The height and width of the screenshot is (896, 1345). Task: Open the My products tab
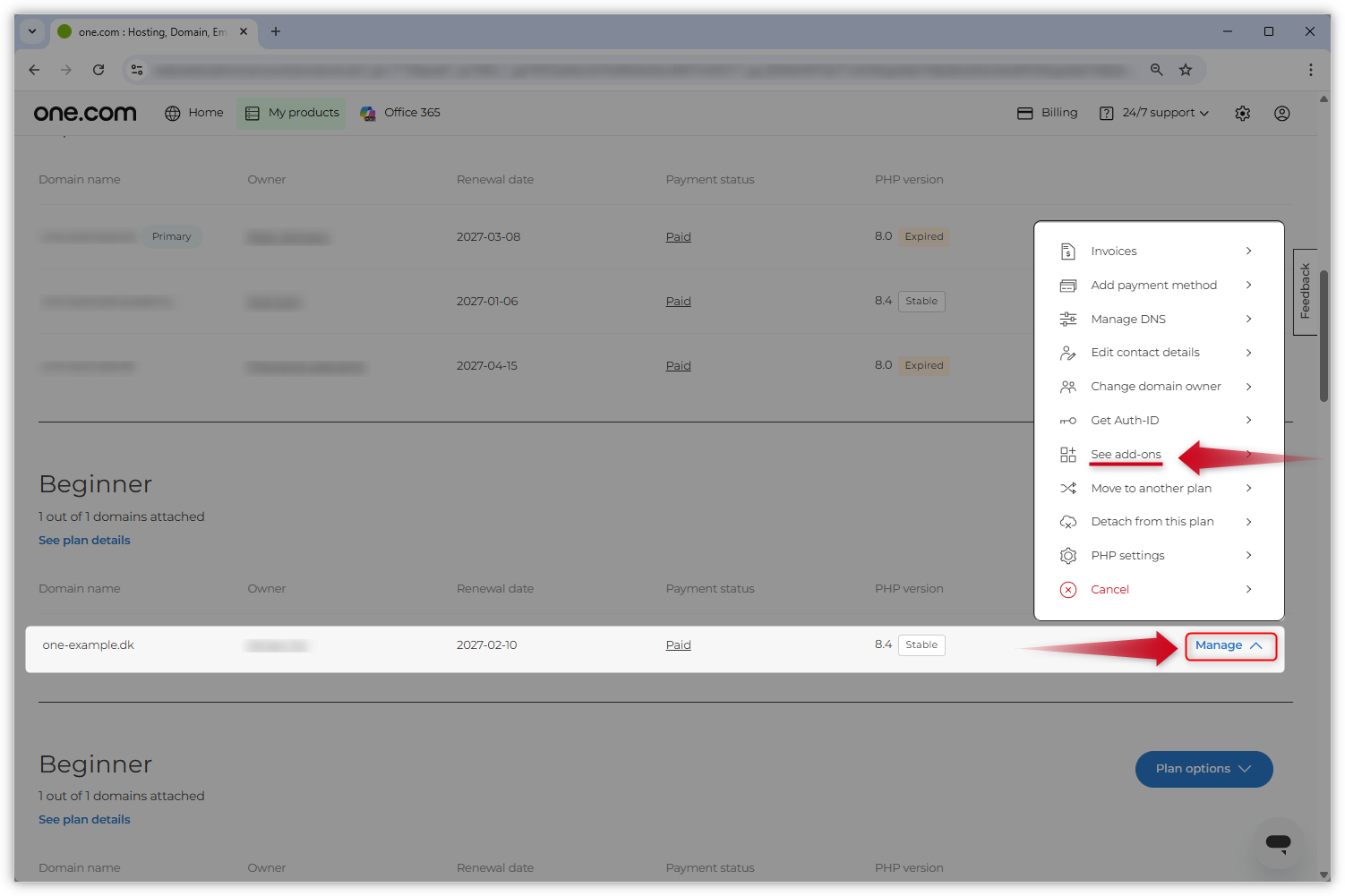click(291, 113)
